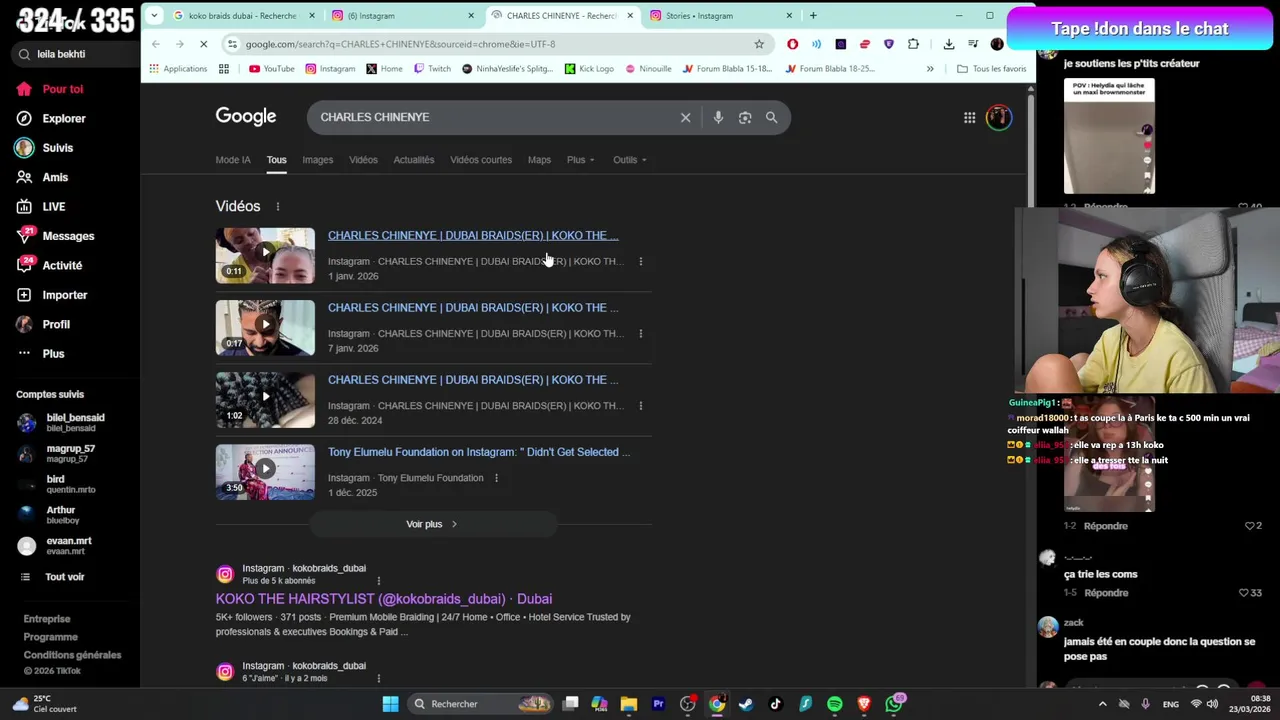The width and height of the screenshot is (1280, 720).
Task: Expand the Outils dropdown
Action: [630, 160]
